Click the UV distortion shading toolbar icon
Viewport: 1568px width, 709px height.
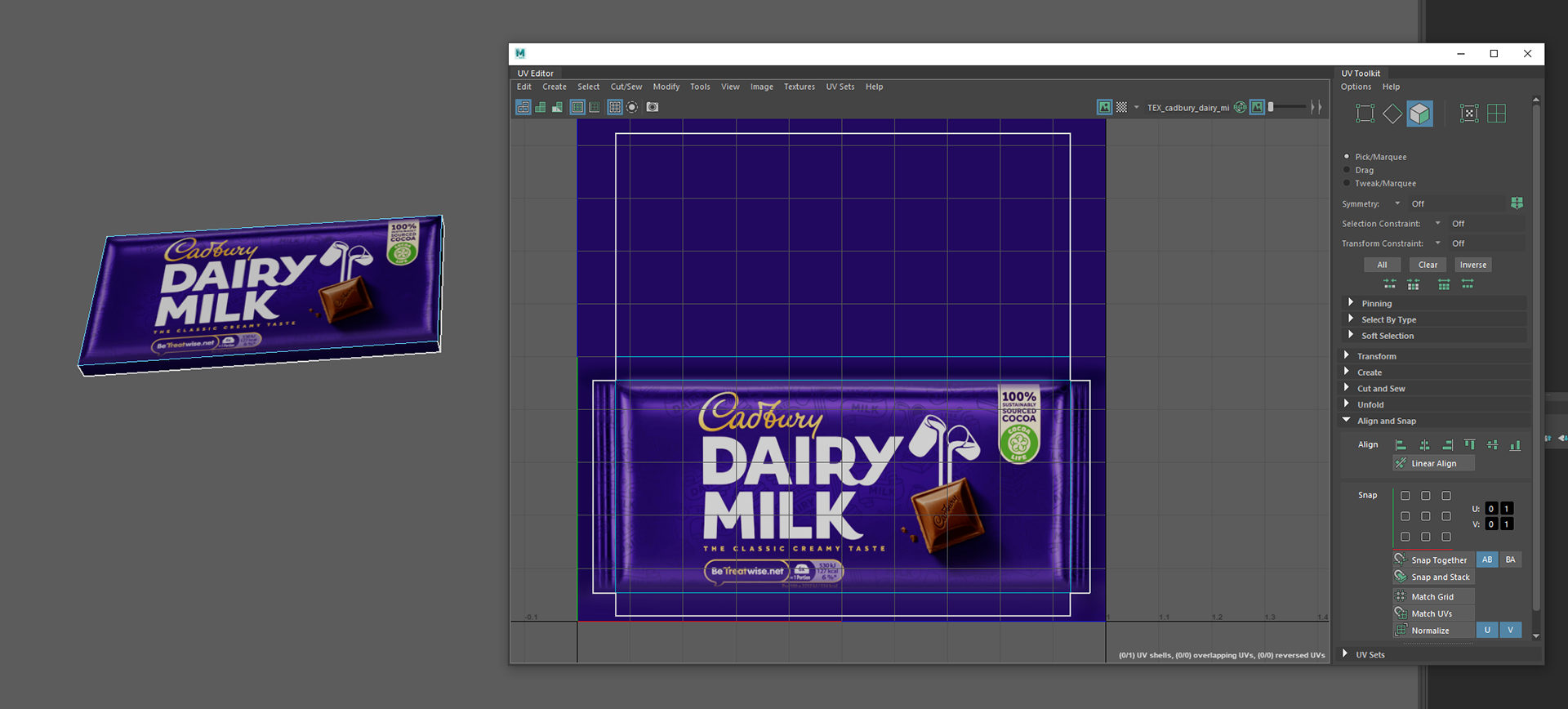[557, 107]
